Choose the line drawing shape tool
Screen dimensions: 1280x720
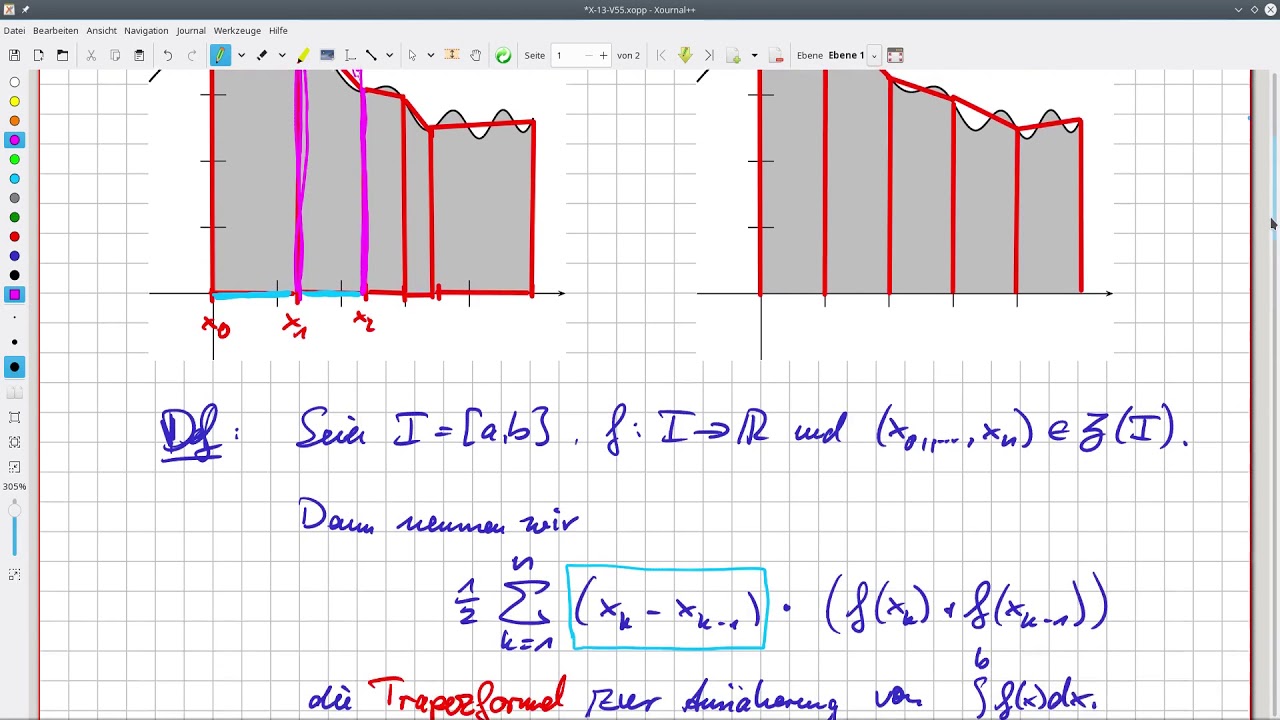point(371,56)
